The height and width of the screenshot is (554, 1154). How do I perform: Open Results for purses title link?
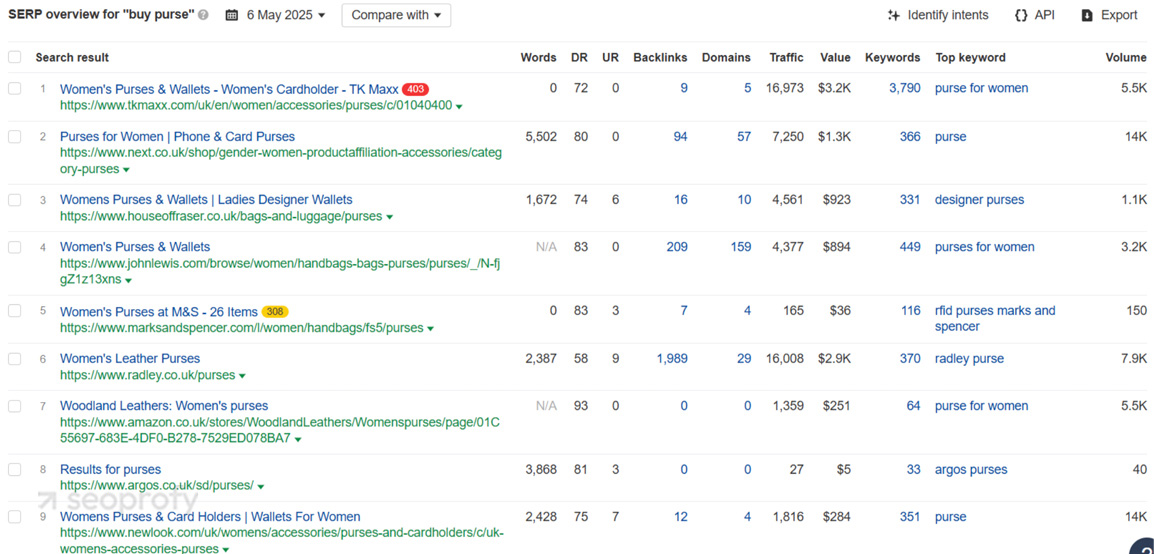click(x=110, y=469)
